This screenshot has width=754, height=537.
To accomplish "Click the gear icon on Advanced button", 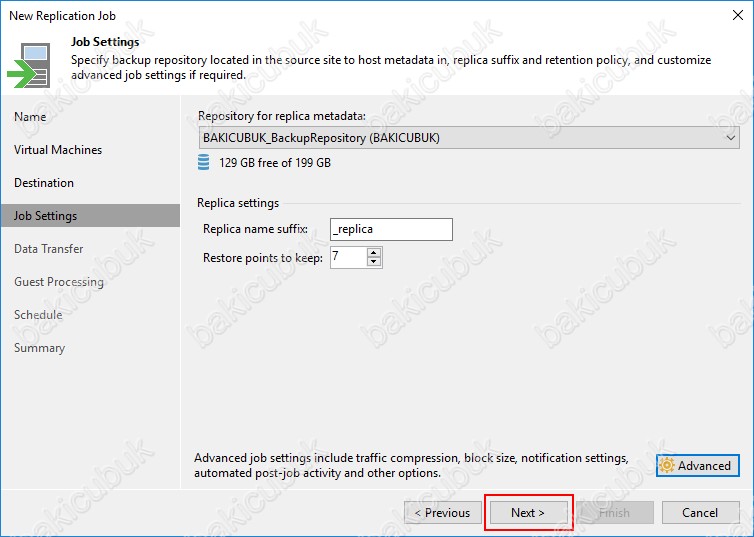I will [x=667, y=465].
